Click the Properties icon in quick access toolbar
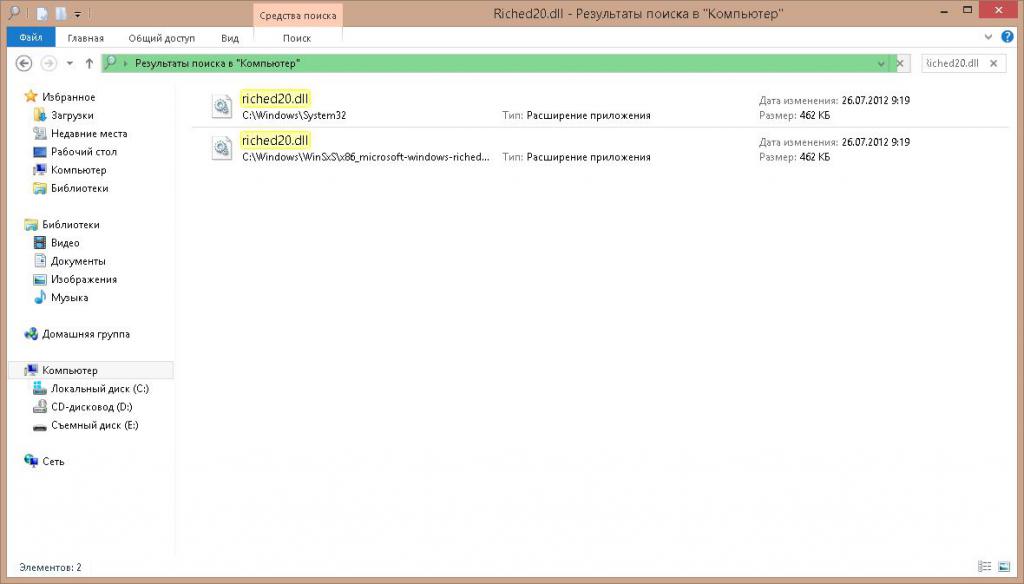This screenshot has height=584, width=1024. [41, 13]
